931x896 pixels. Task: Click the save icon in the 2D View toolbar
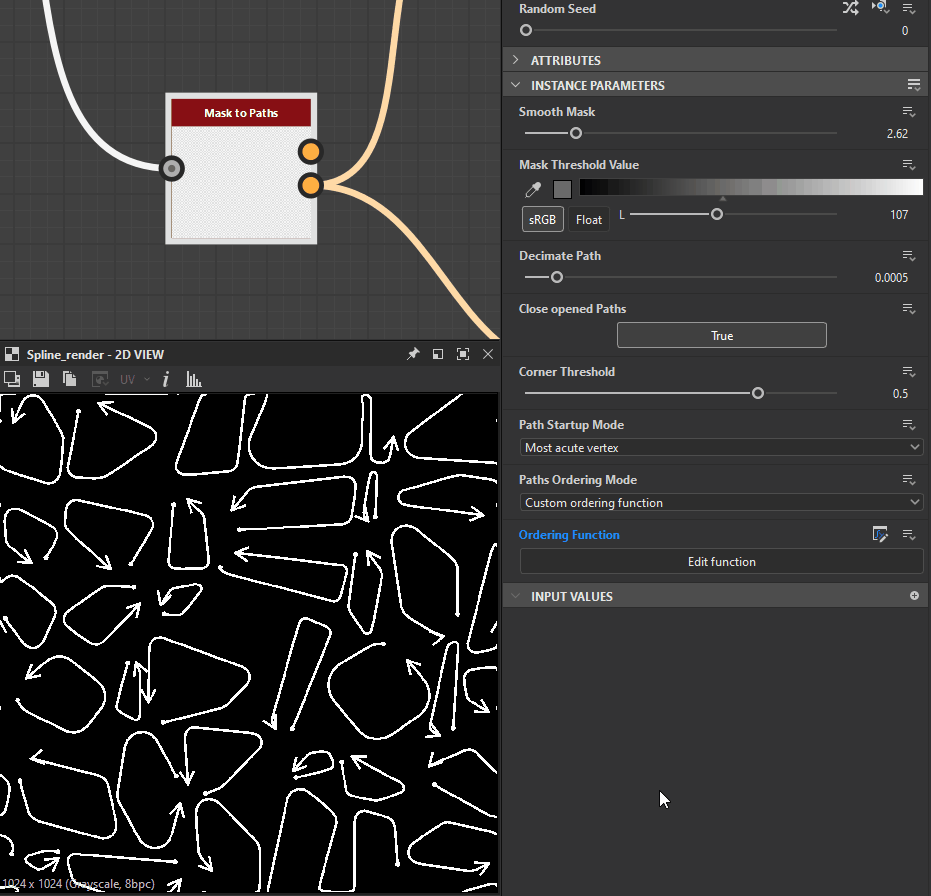pos(40,379)
